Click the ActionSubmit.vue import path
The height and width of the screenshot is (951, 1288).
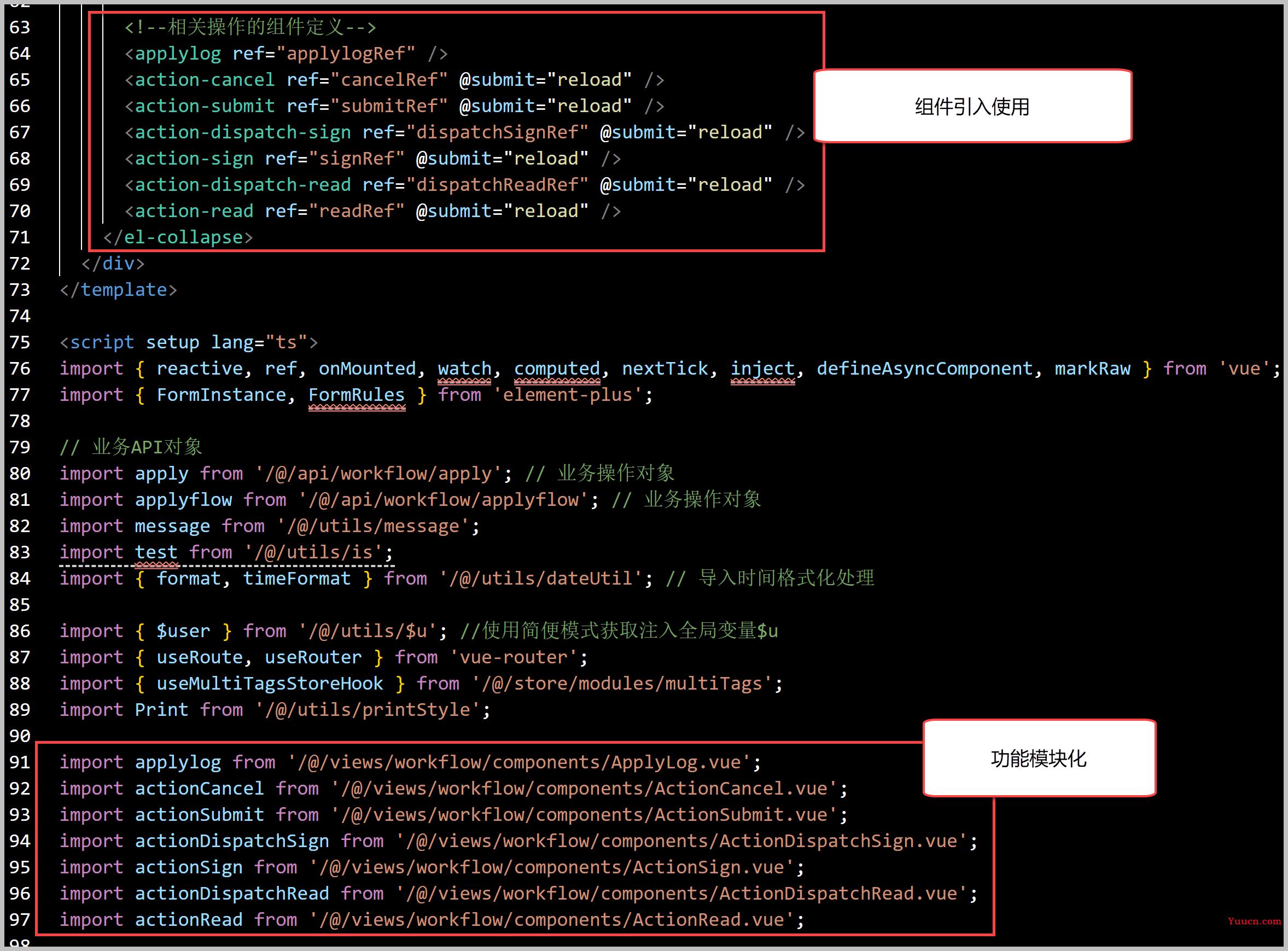pos(584,815)
